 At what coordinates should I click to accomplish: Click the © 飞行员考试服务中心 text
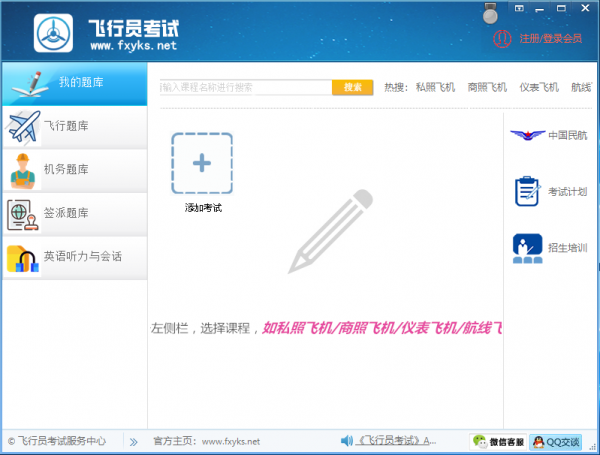coord(57,441)
